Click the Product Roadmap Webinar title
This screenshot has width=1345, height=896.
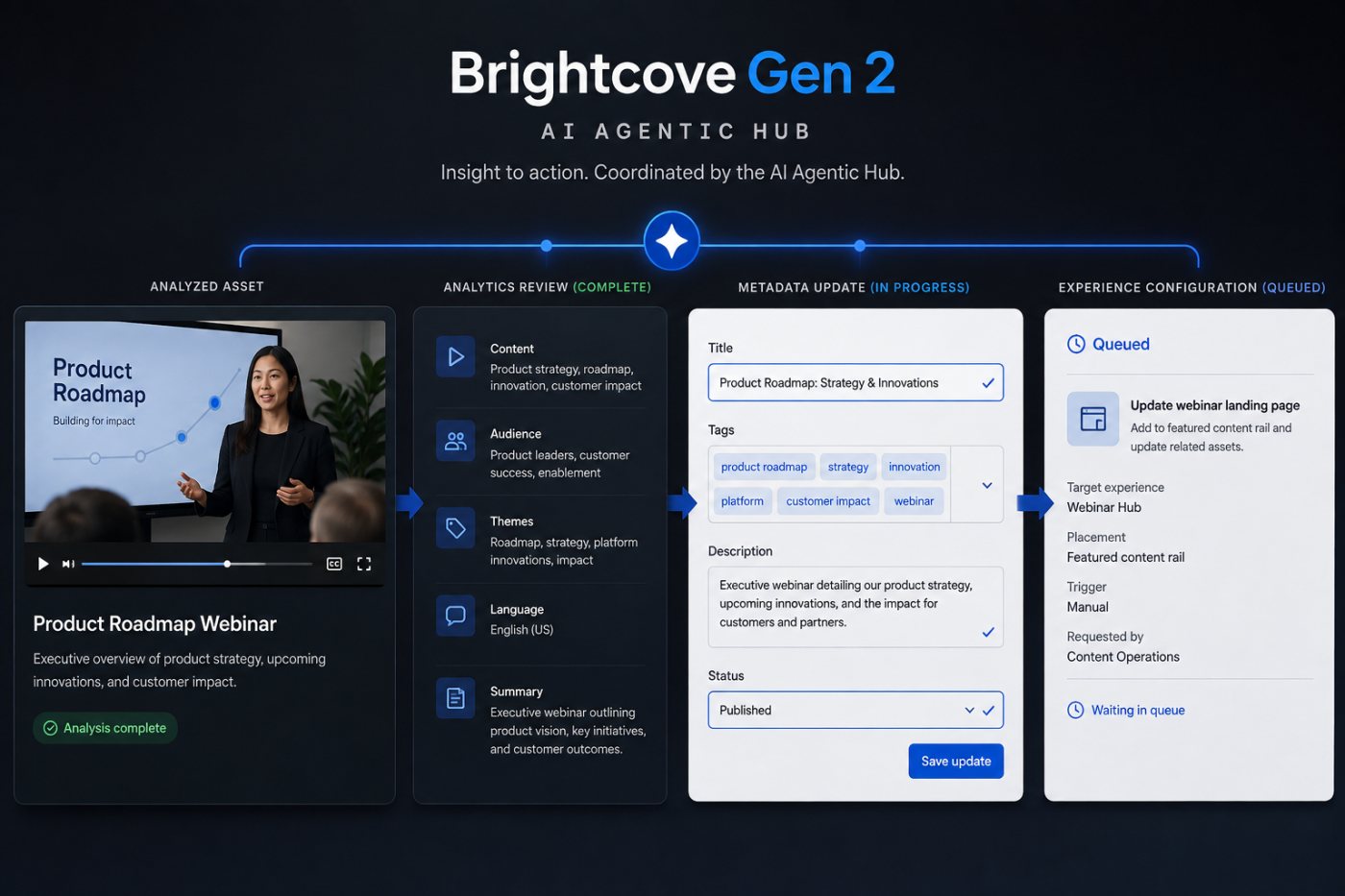click(155, 623)
